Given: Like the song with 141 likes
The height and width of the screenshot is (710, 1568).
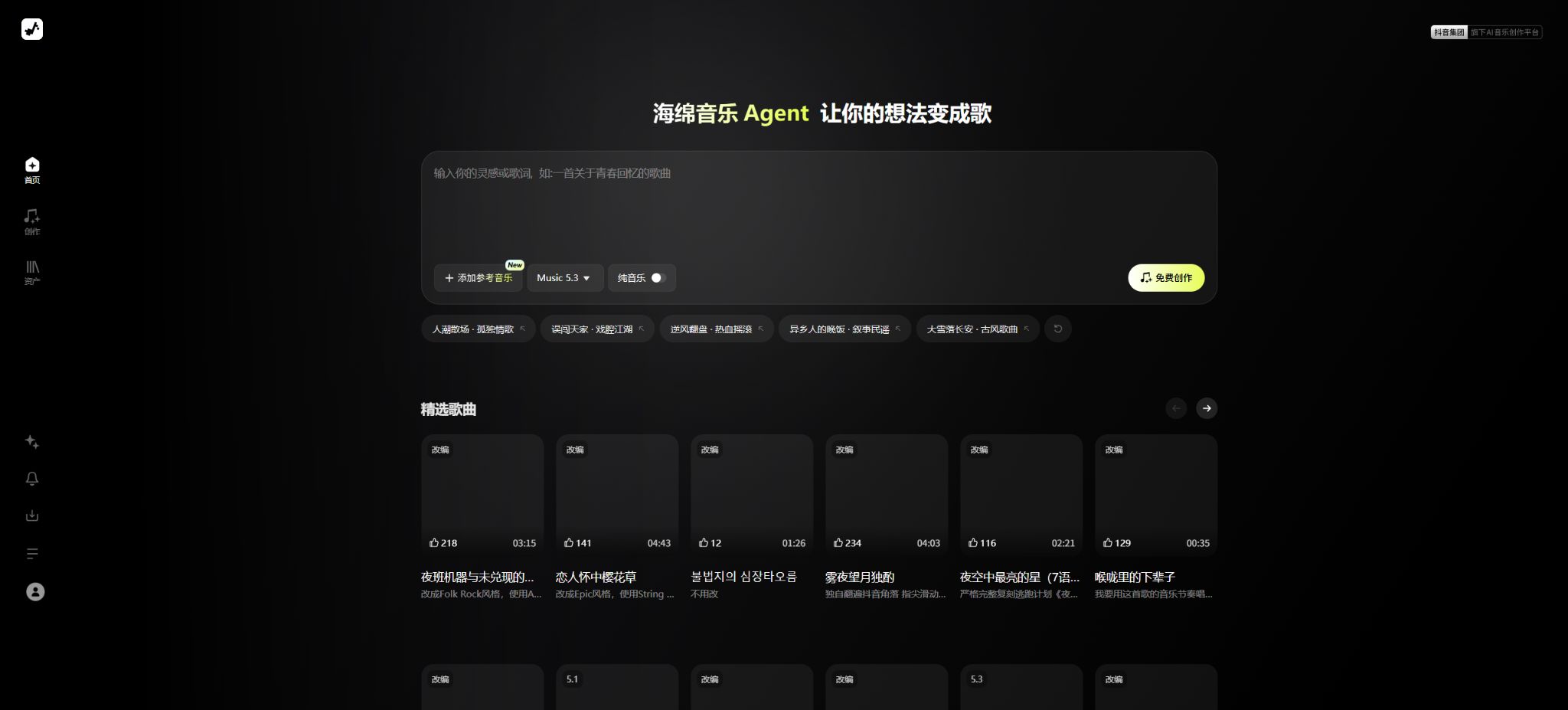Looking at the screenshot, I should (x=578, y=543).
